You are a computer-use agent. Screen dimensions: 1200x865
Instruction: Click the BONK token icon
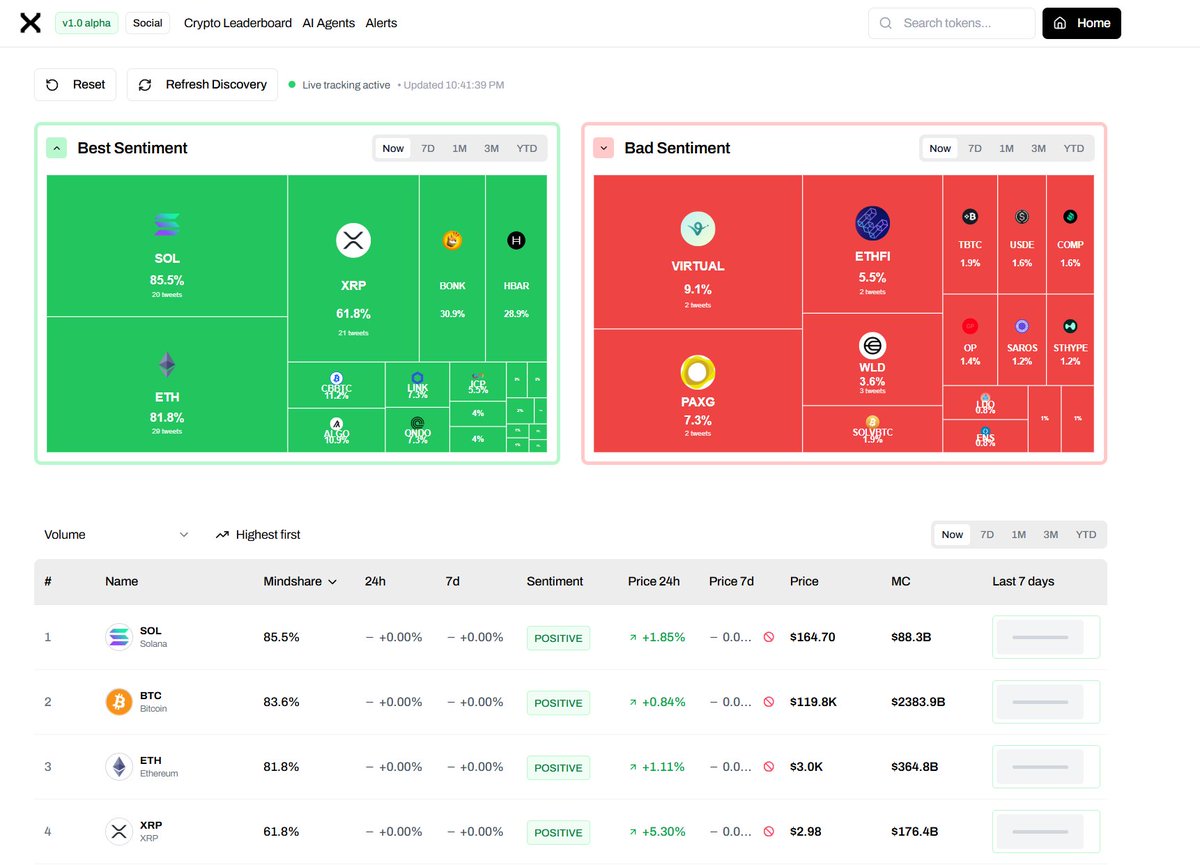[452, 240]
